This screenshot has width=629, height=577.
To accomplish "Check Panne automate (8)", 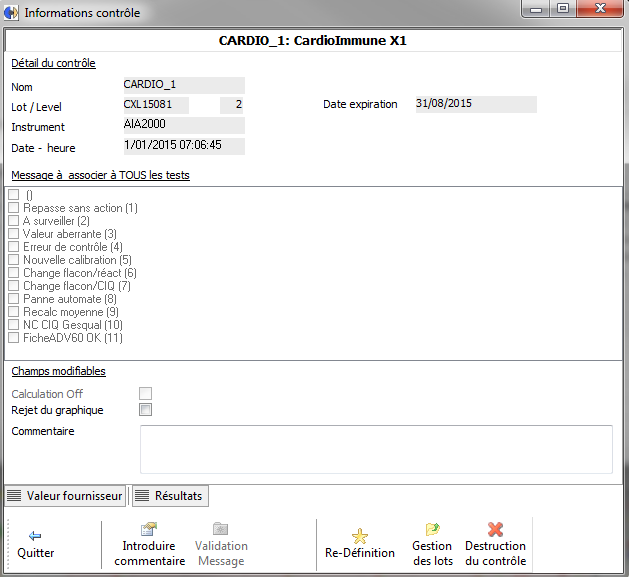I will click(14, 299).
